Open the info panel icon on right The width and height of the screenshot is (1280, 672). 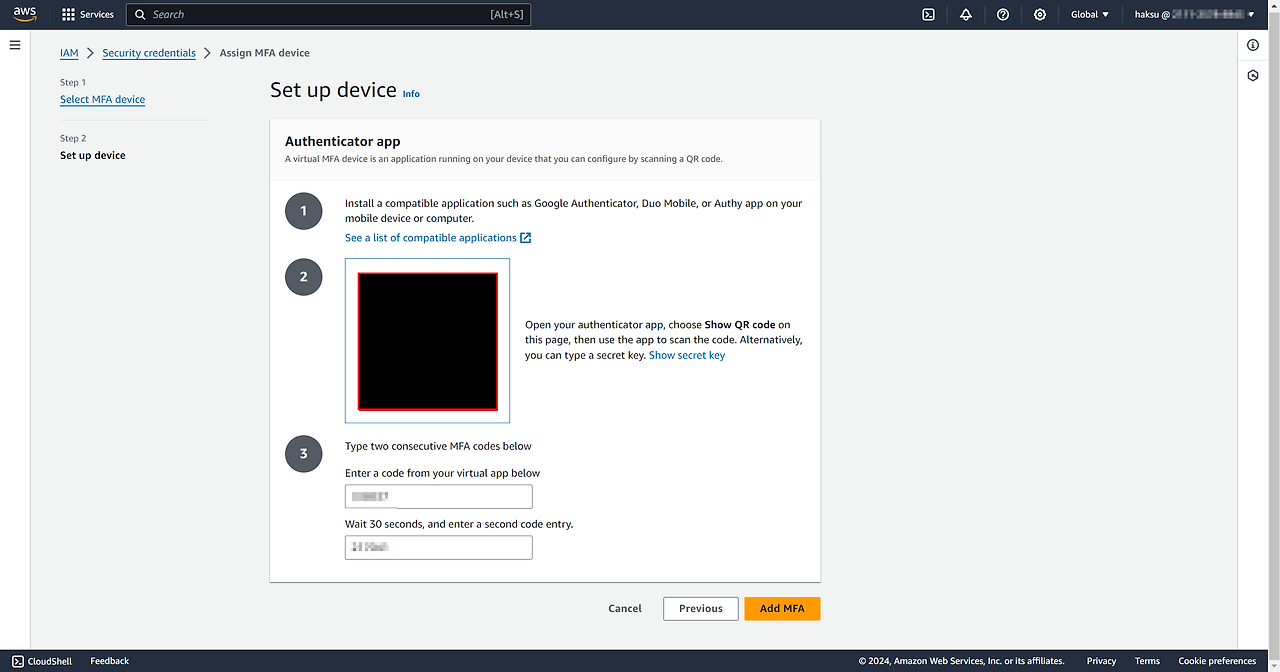tap(1253, 45)
